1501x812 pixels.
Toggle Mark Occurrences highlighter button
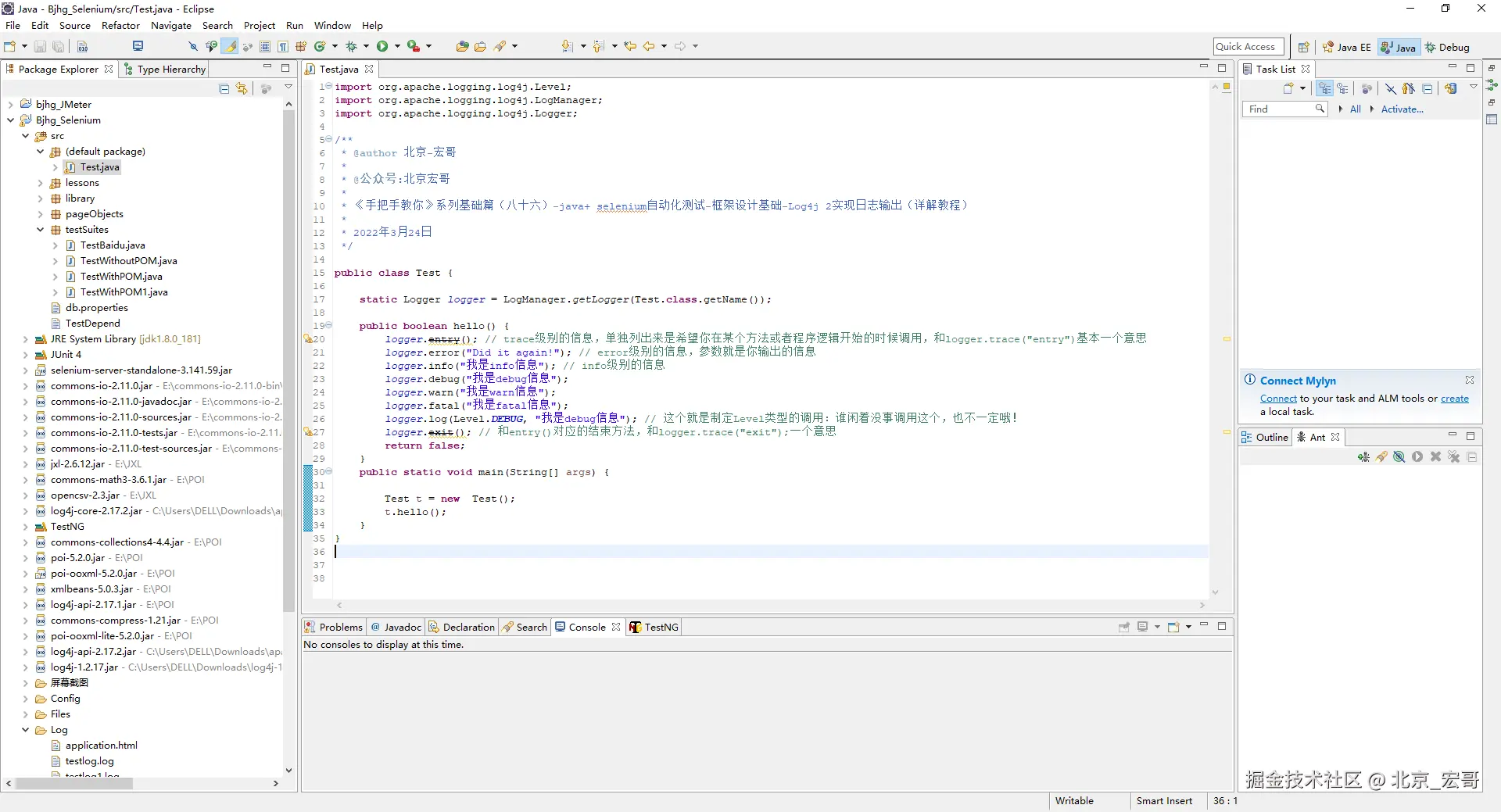pos(230,47)
